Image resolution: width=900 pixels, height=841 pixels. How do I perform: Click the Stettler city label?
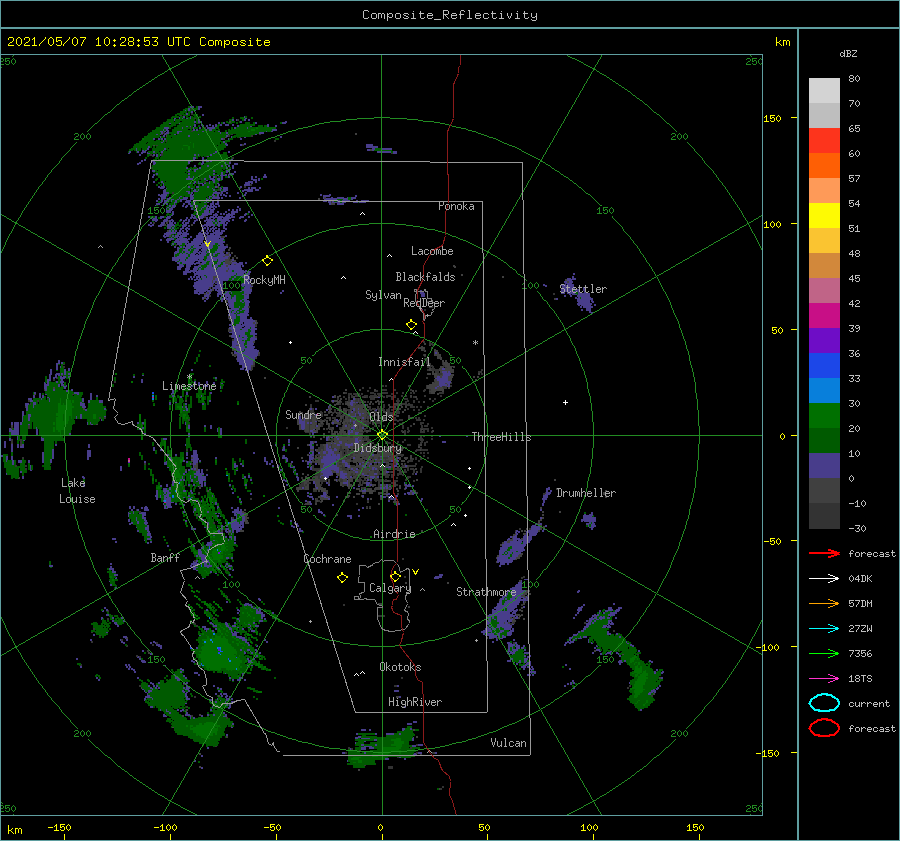pyautogui.click(x=583, y=289)
